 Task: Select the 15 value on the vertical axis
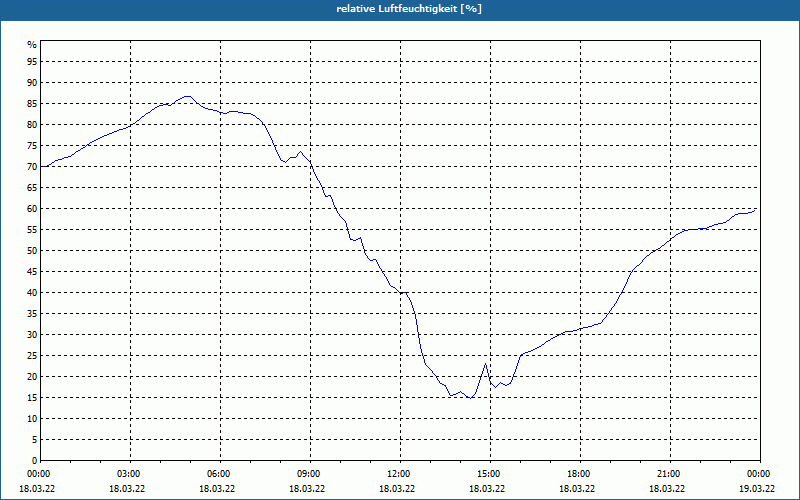click(x=32, y=397)
